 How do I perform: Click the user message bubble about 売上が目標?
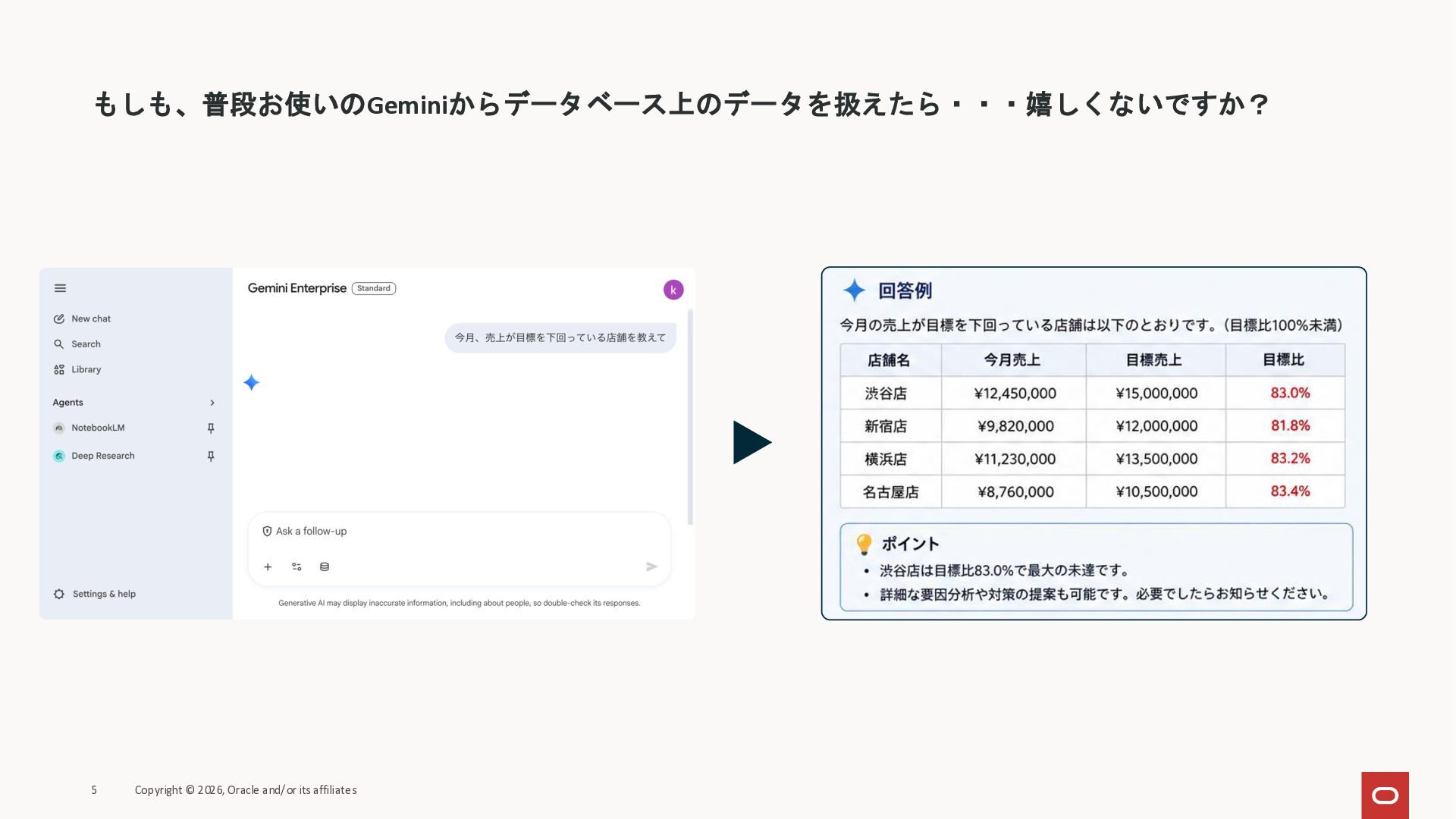(560, 337)
